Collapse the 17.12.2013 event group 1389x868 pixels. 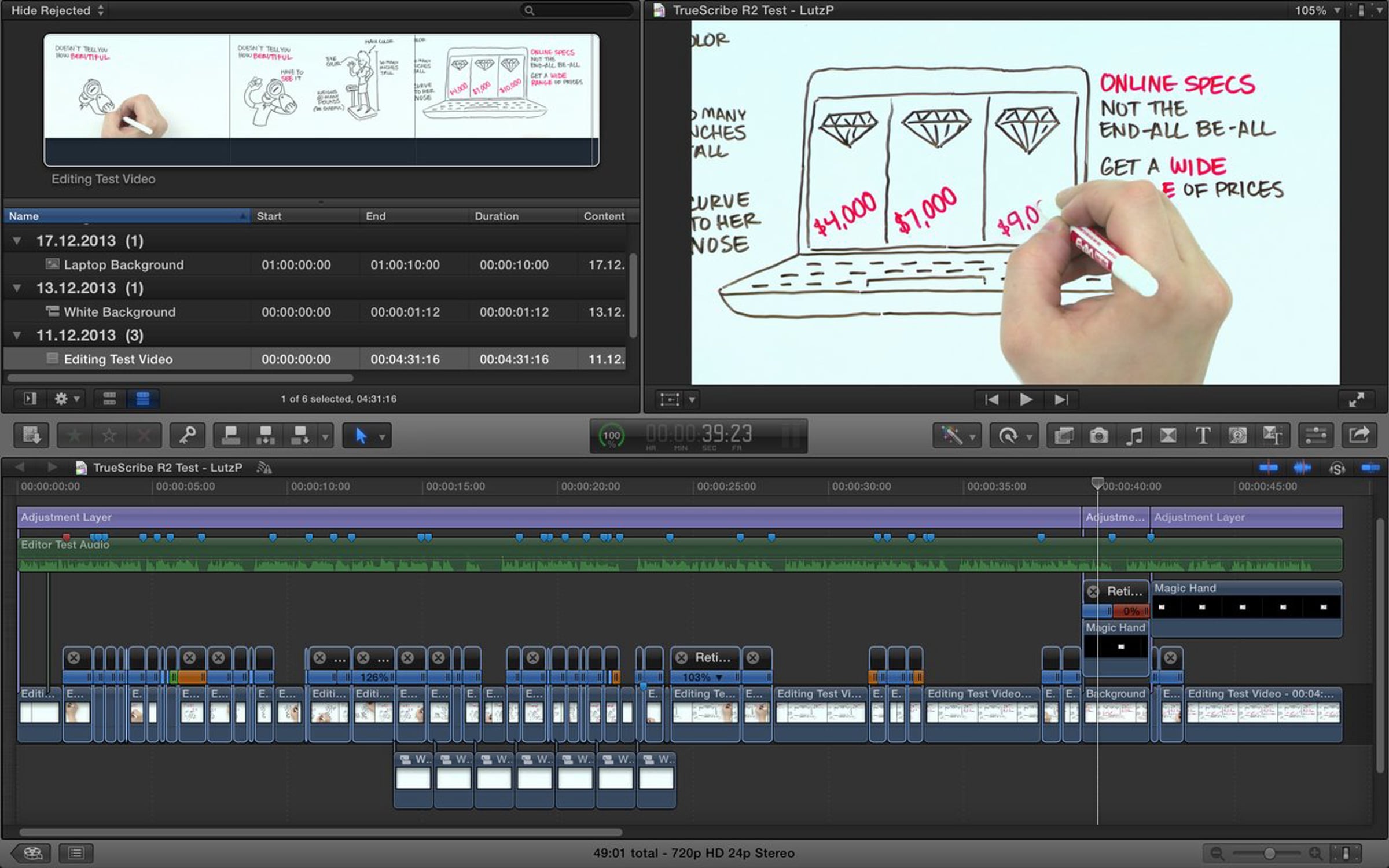(x=17, y=241)
